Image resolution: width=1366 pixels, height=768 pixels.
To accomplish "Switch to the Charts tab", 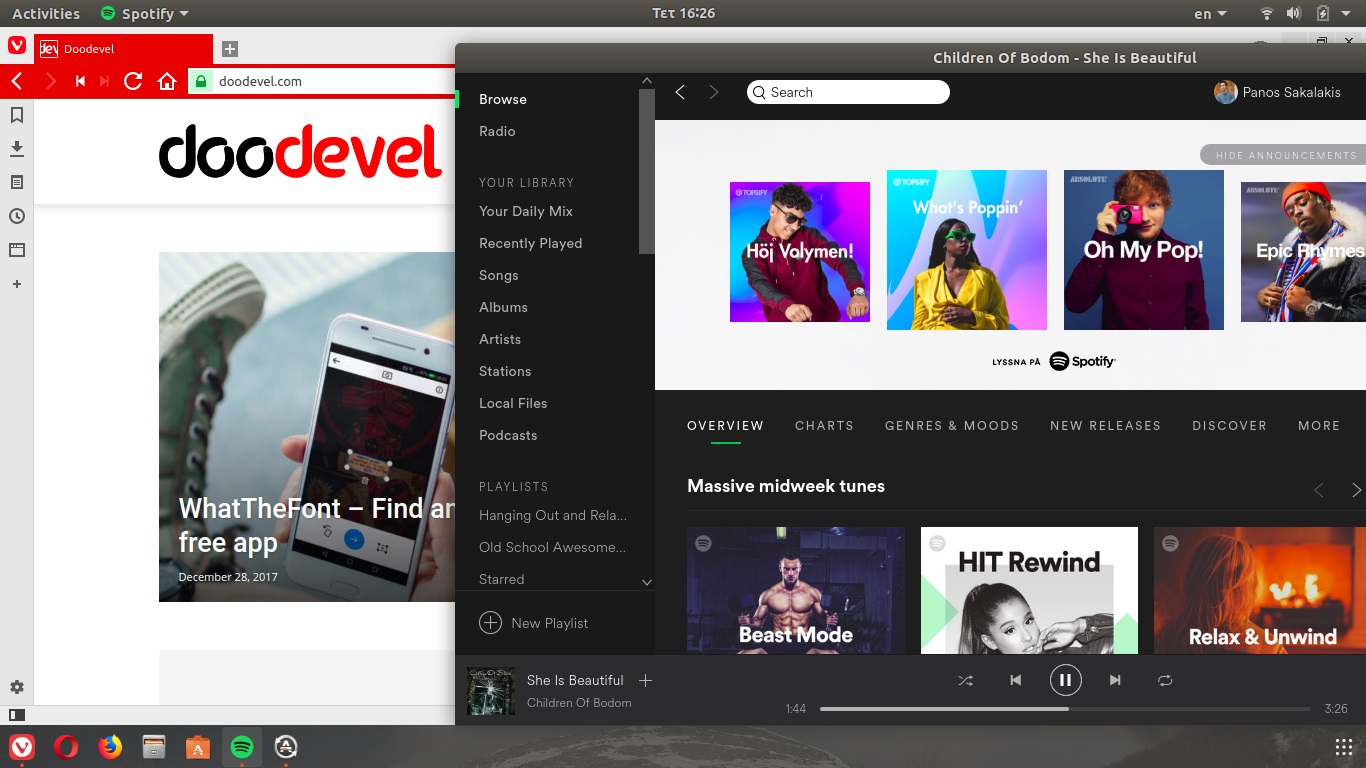I will 824,425.
